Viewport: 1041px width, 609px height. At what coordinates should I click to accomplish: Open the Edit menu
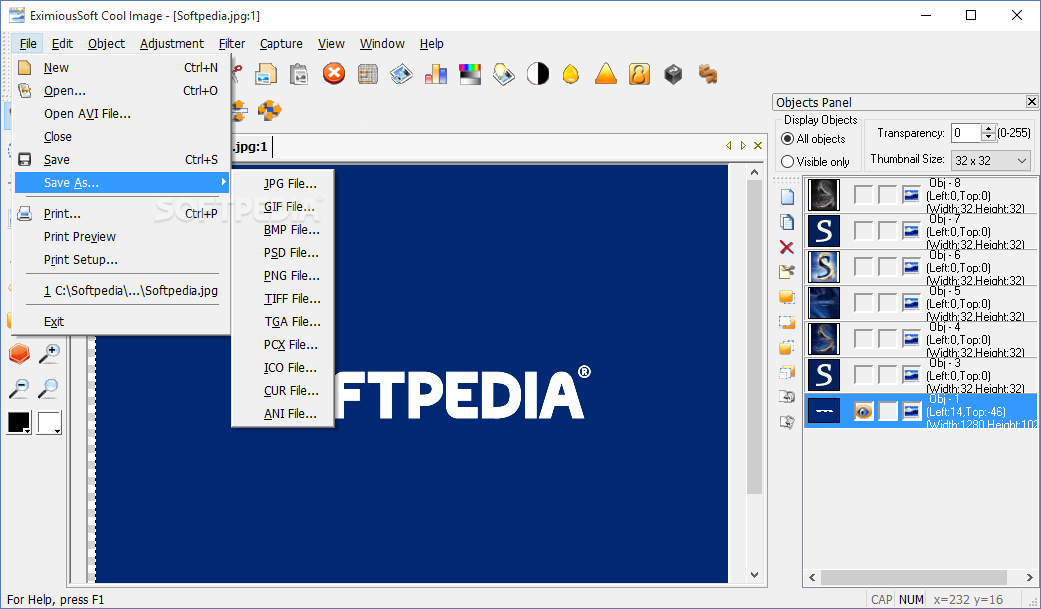click(x=62, y=44)
